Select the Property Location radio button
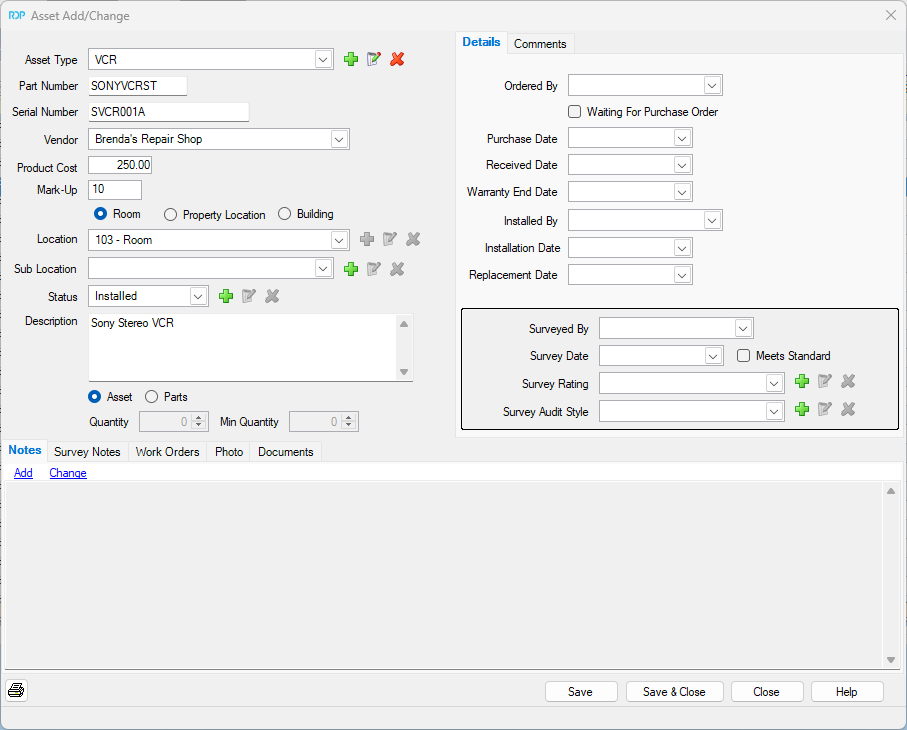The image size is (907, 730). point(170,215)
